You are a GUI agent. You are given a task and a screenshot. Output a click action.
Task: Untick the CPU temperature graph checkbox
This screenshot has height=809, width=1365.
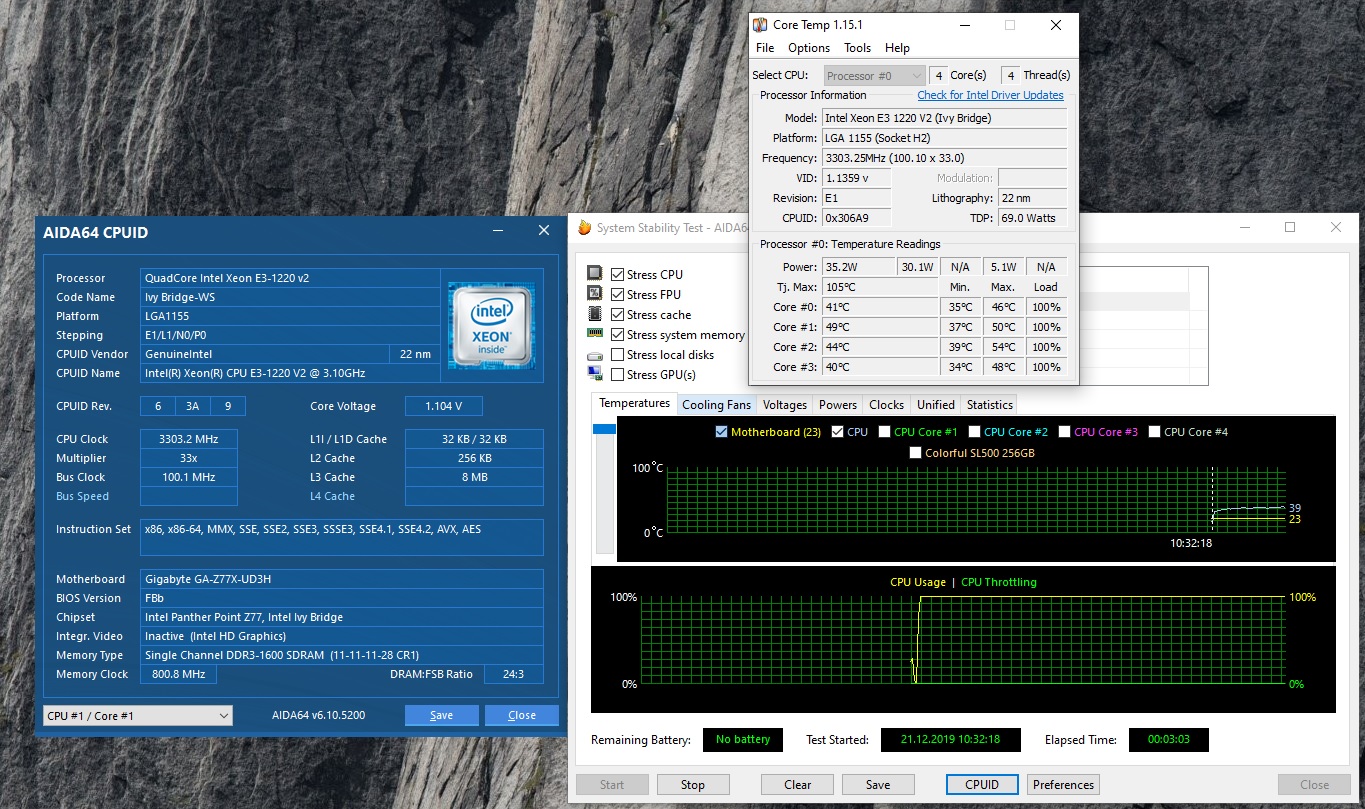pos(838,432)
